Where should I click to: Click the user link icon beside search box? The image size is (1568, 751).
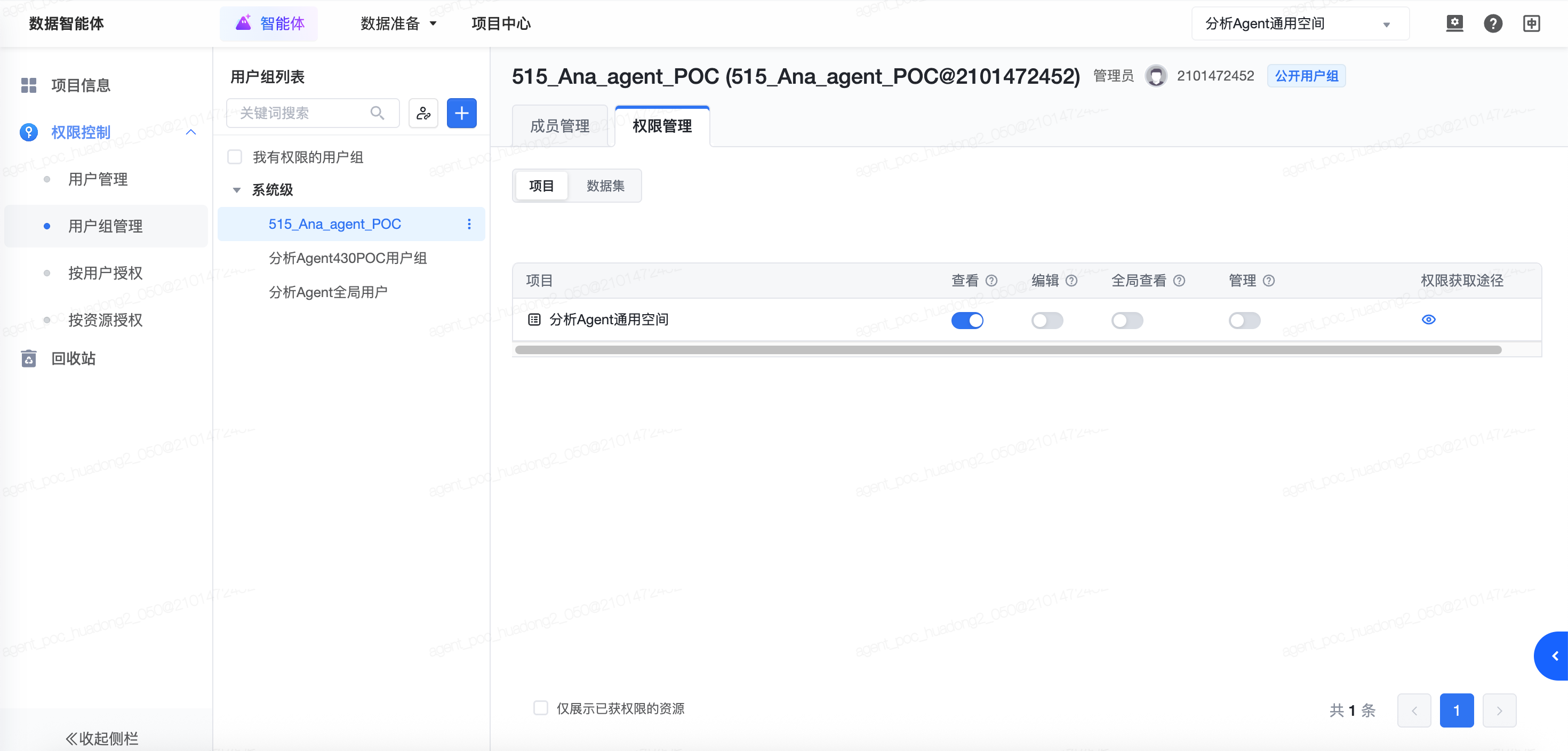(423, 113)
